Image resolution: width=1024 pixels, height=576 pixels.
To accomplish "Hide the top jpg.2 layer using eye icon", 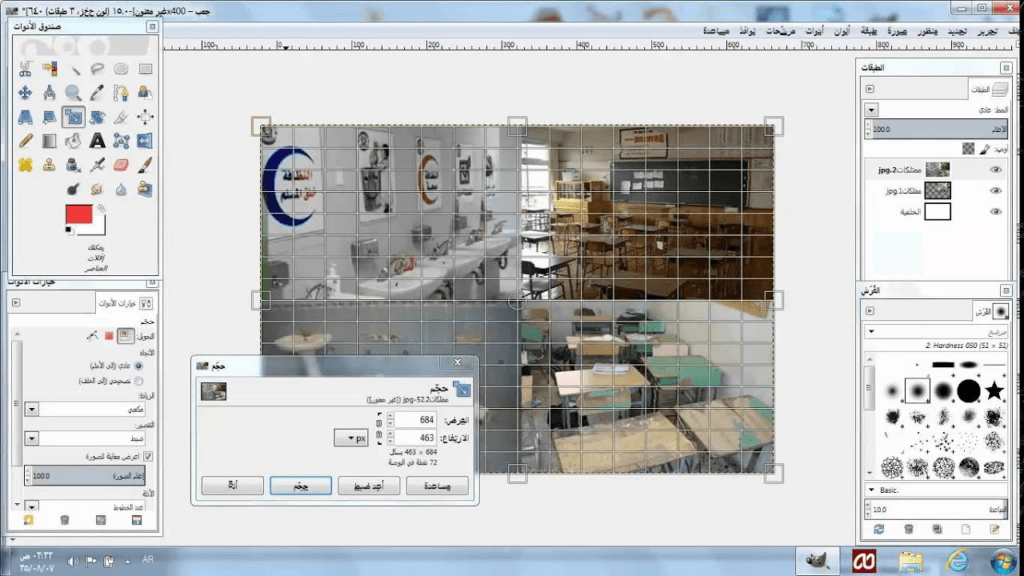I will pos(995,169).
